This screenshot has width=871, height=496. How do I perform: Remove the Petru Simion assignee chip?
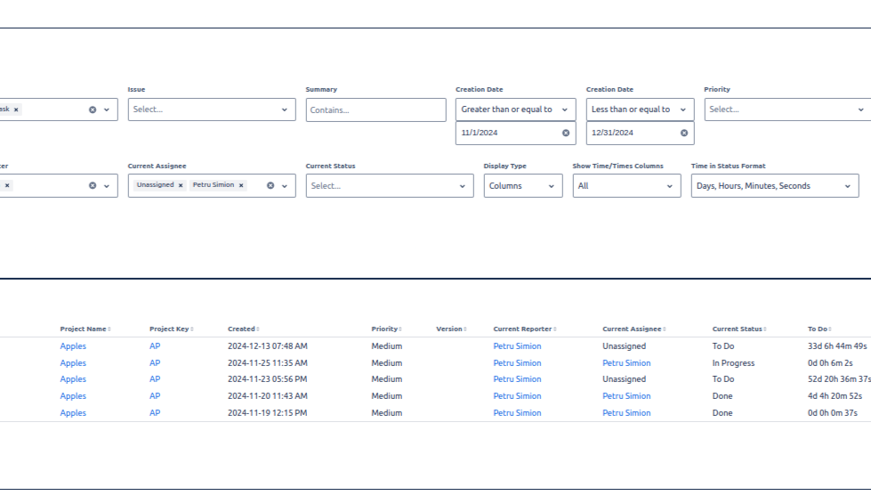click(241, 186)
